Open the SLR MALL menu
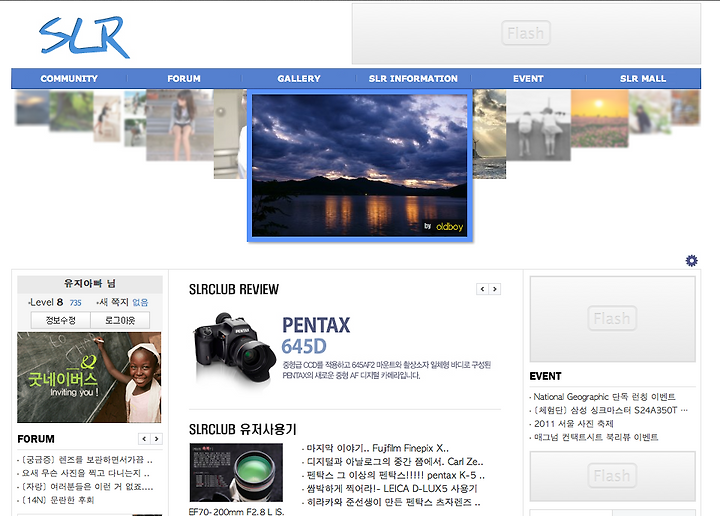The height and width of the screenshot is (516, 720). click(x=643, y=79)
